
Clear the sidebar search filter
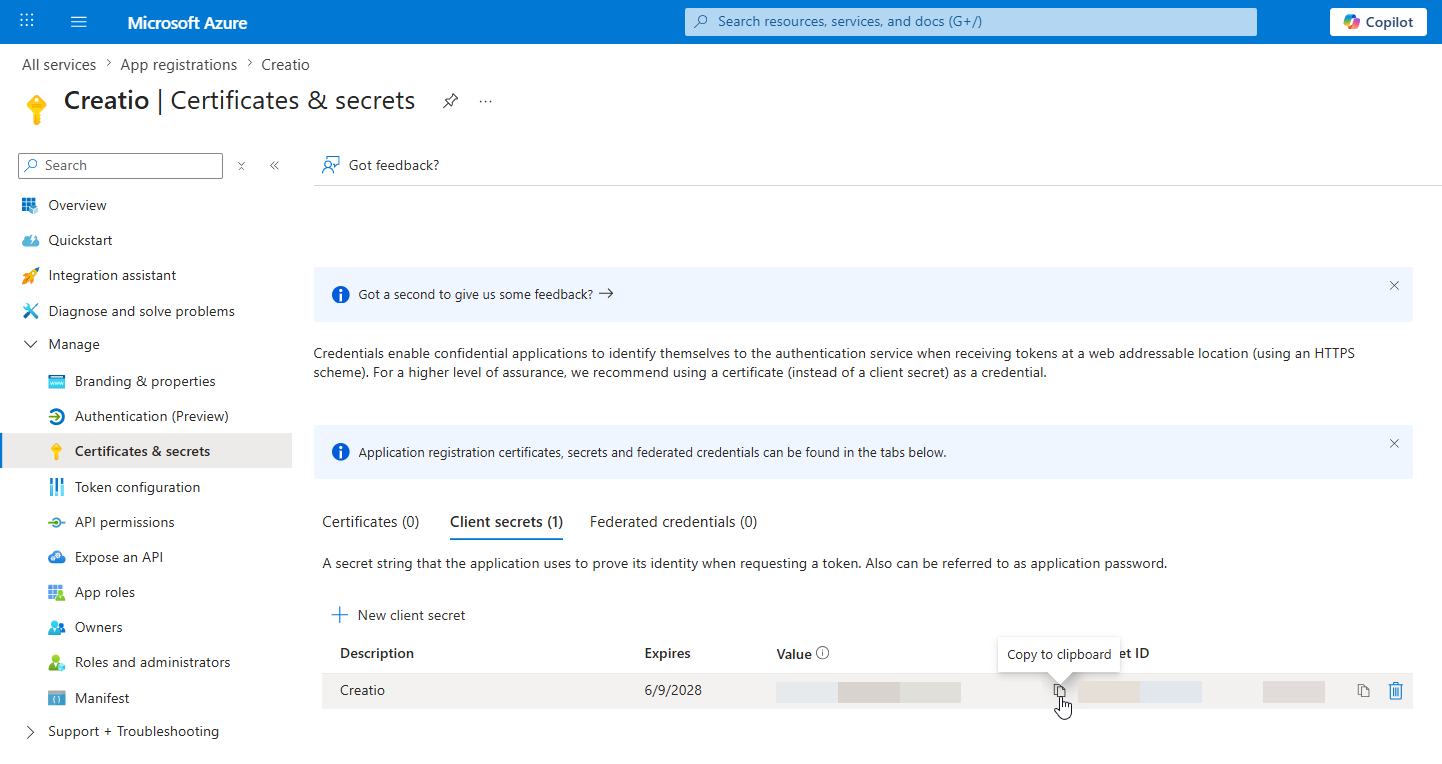pos(241,166)
